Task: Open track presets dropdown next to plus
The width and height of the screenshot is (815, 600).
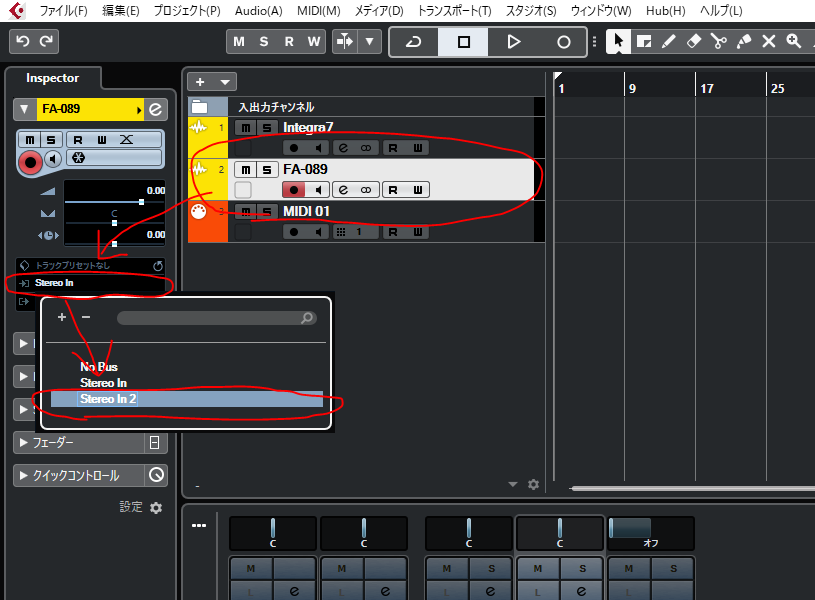Action: tap(225, 82)
